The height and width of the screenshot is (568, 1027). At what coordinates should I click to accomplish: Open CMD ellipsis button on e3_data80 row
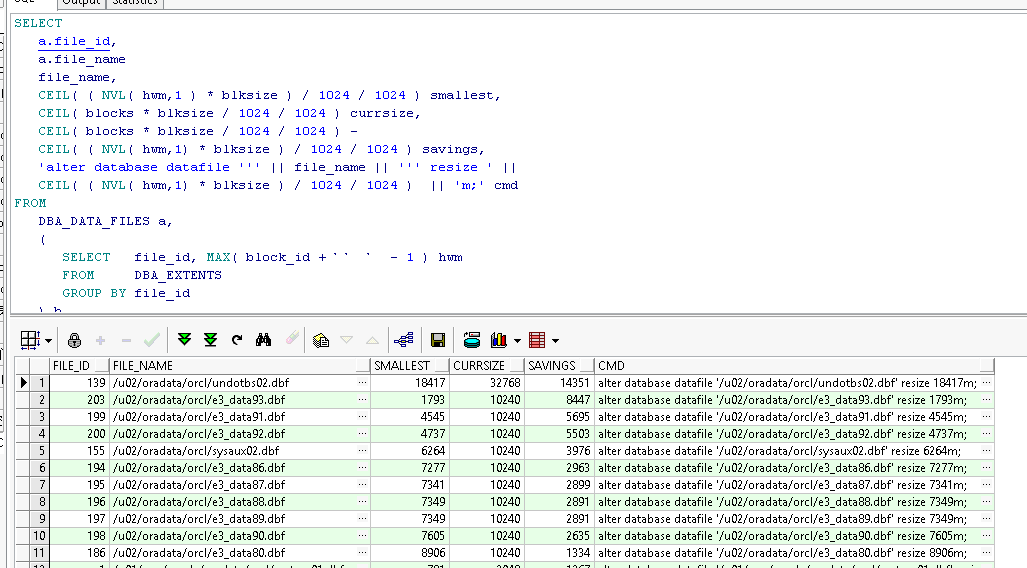tap(986, 553)
